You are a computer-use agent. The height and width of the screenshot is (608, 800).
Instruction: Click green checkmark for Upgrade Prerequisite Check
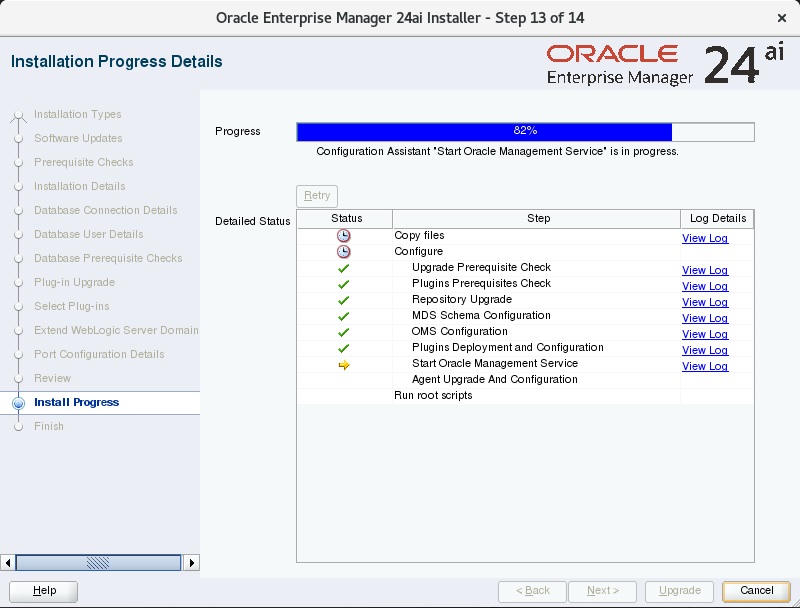343,268
